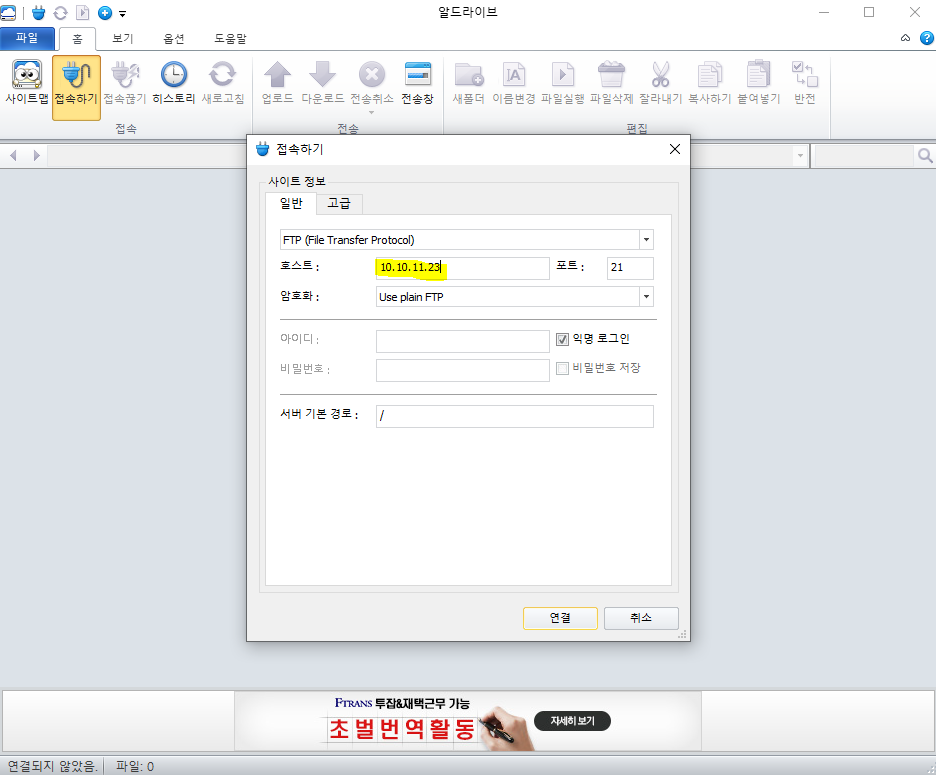Click the 새폴더 new folder icon
Viewport: 936px width, 775px height.
[469, 83]
